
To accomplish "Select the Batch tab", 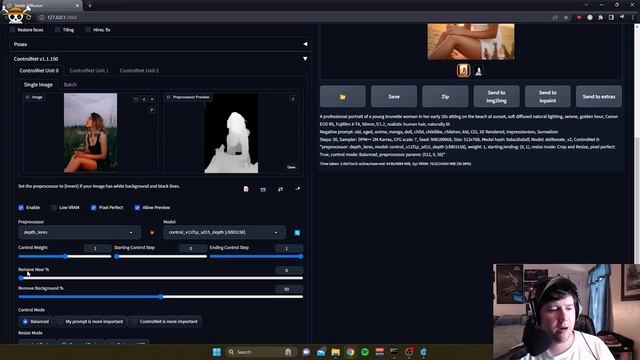I will [70, 85].
